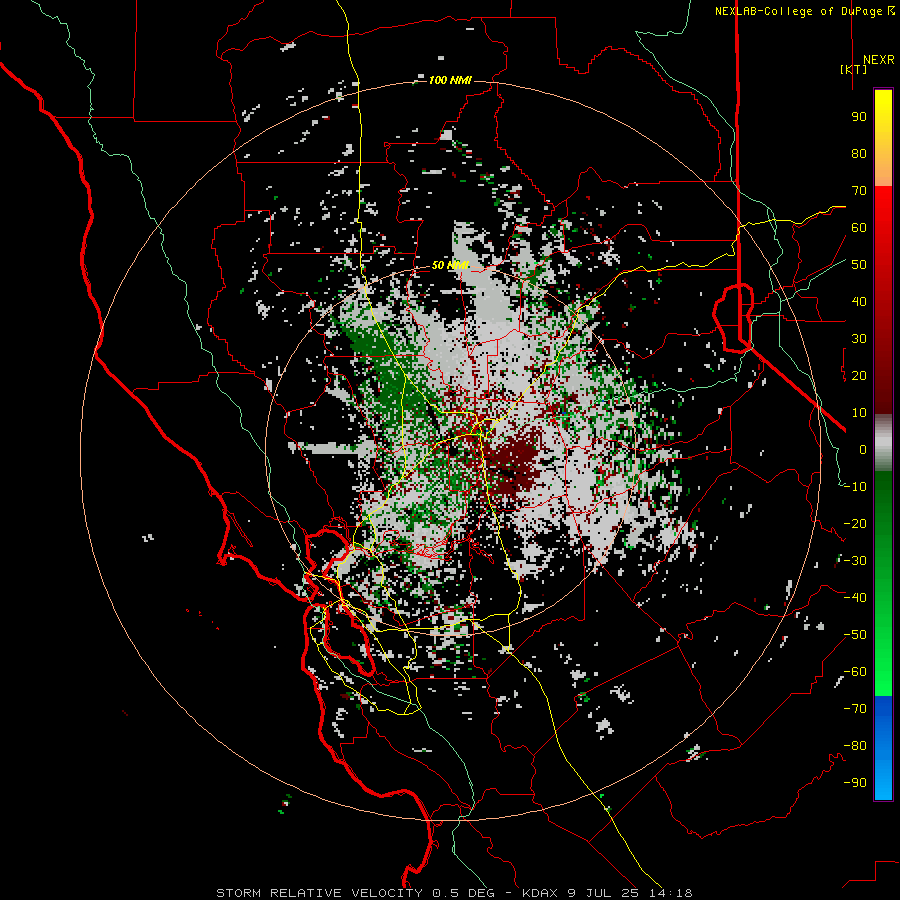Click the Storm Relative Velocity caption text
900x900 pixels.
point(454,893)
